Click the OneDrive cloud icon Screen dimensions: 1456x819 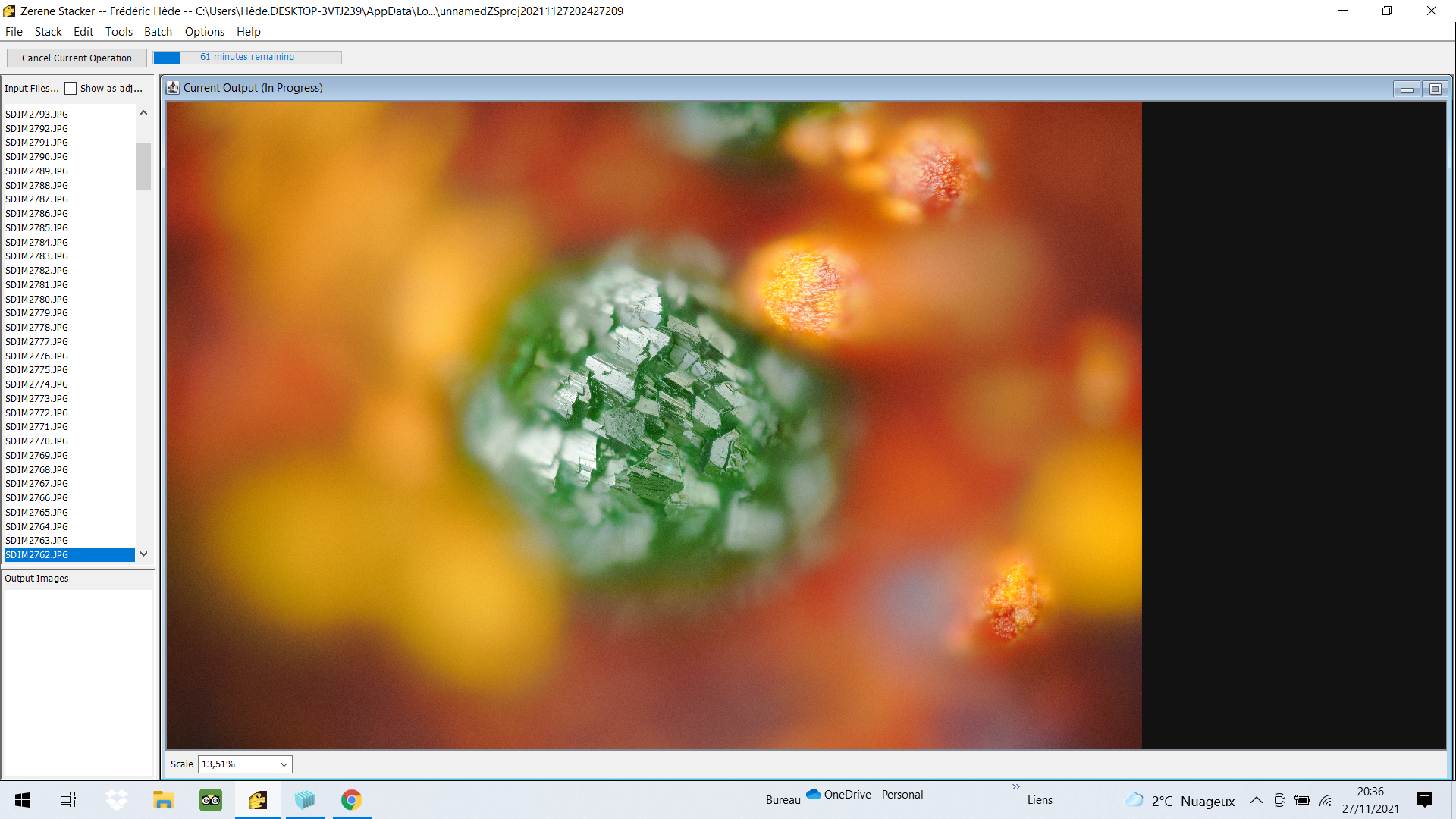tap(814, 794)
